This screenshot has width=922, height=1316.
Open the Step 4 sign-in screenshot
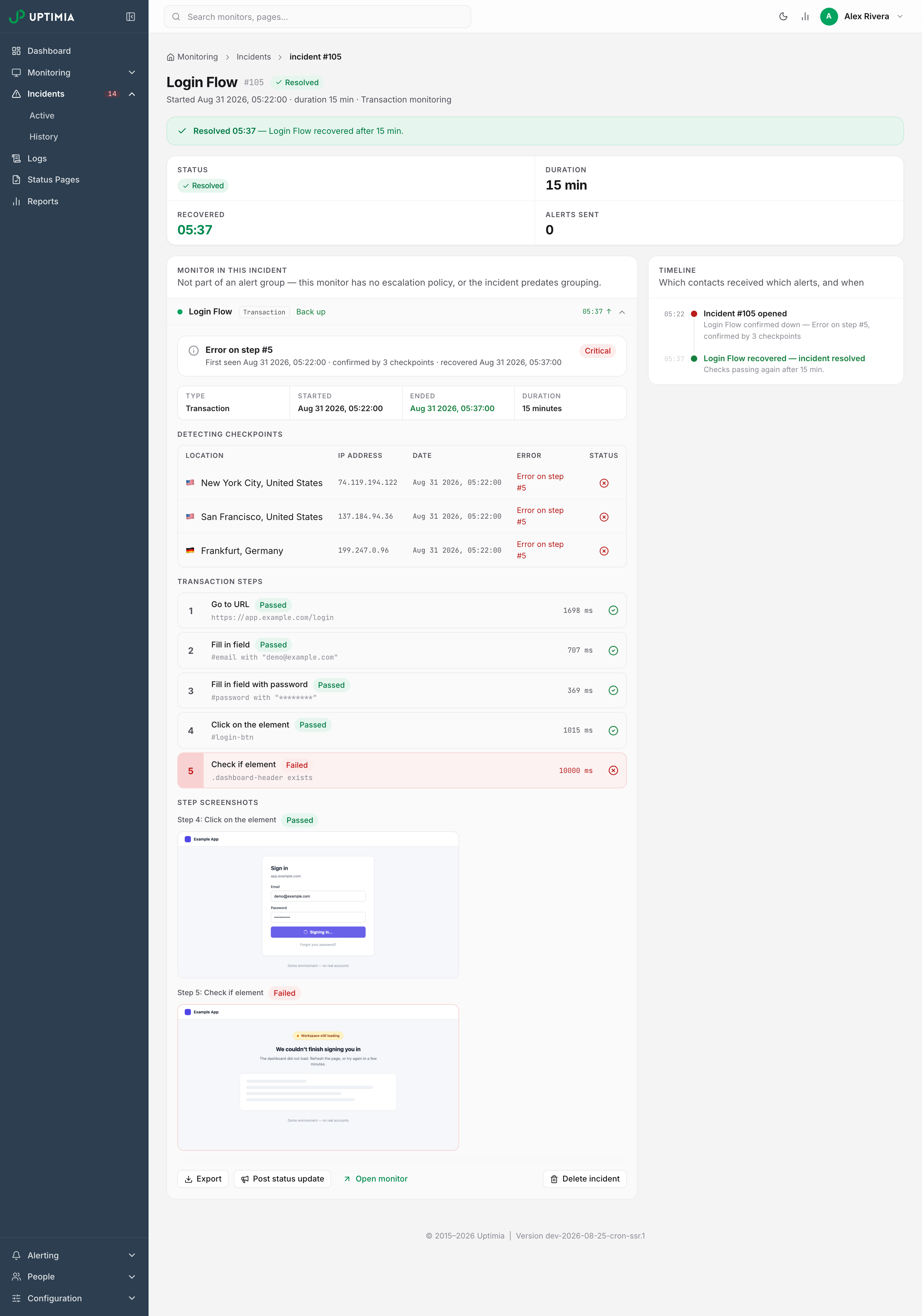318,905
